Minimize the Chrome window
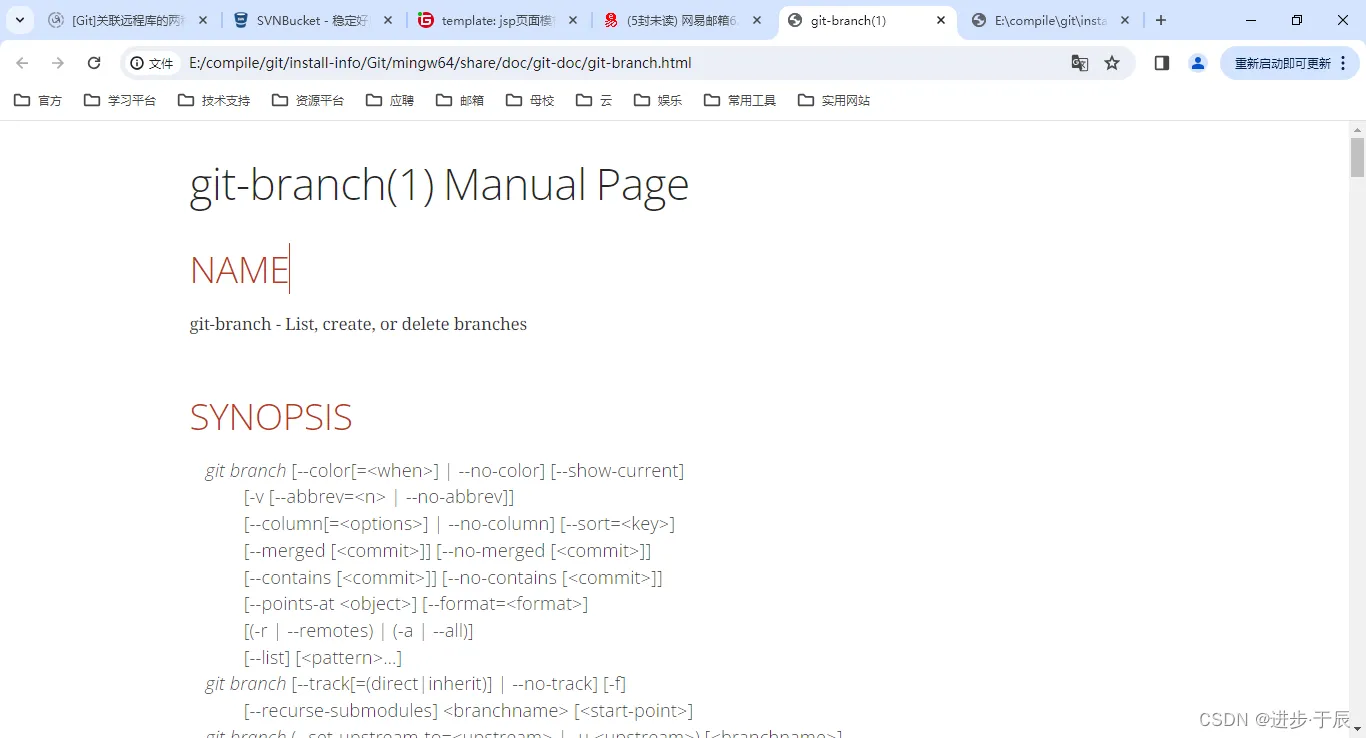The image size is (1366, 738). [1252, 20]
